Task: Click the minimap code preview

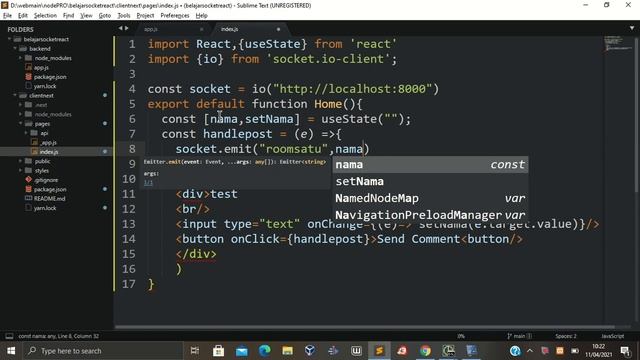Action: point(618,43)
